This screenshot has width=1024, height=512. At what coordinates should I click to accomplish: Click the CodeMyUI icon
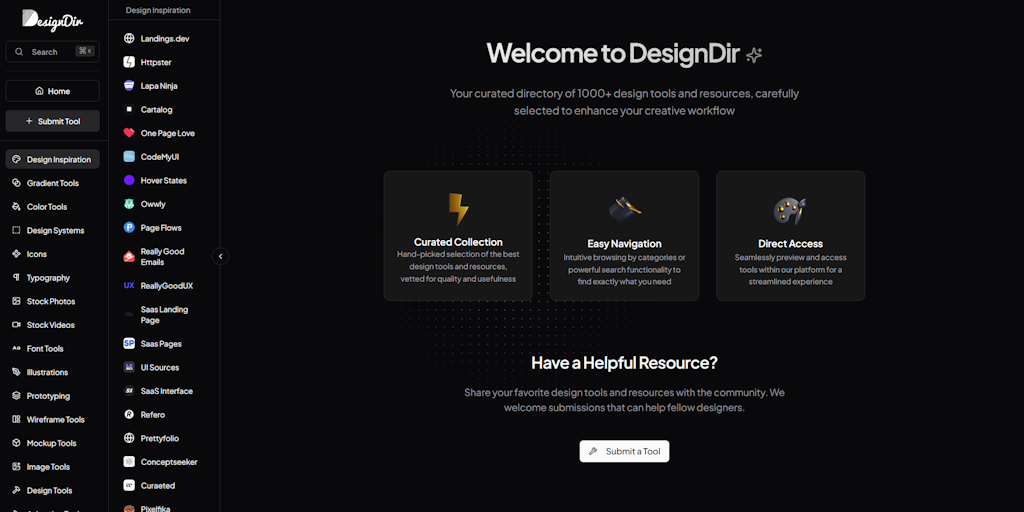(129, 157)
